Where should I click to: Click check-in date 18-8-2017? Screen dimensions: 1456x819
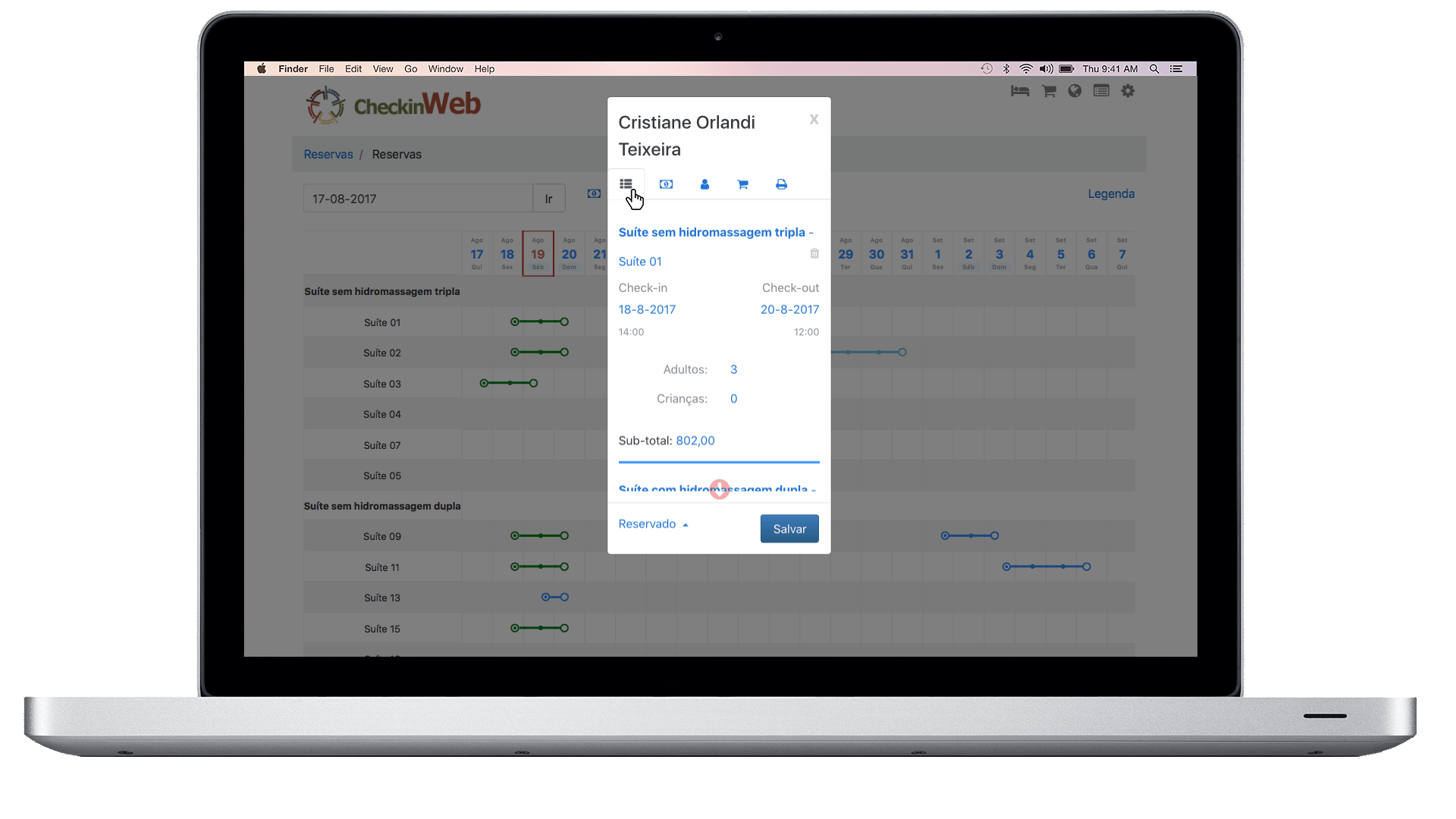point(647,309)
